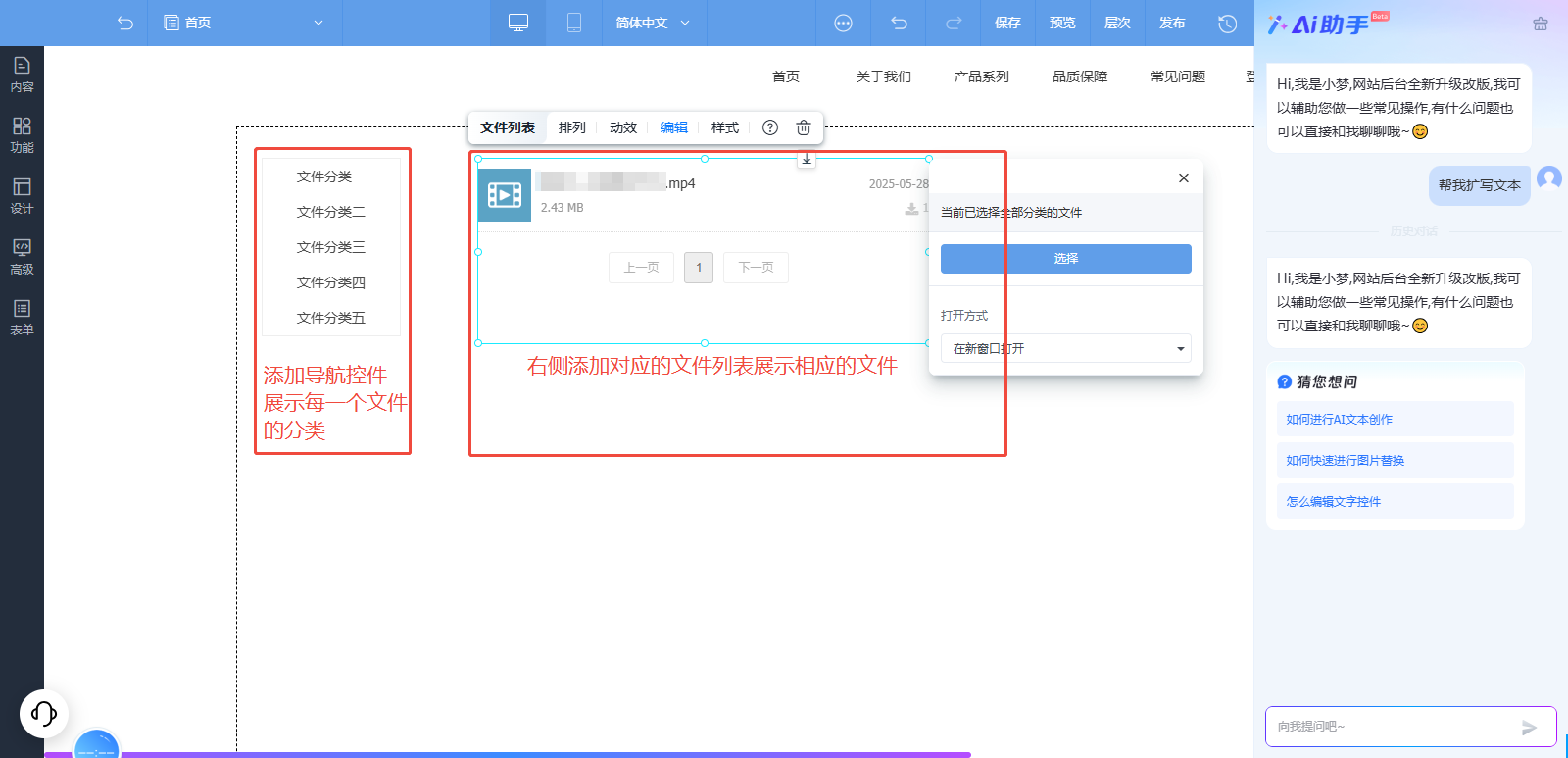1568x758 pixels.
Task: Select the 品质保障 navigation item
Action: click(x=1080, y=76)
